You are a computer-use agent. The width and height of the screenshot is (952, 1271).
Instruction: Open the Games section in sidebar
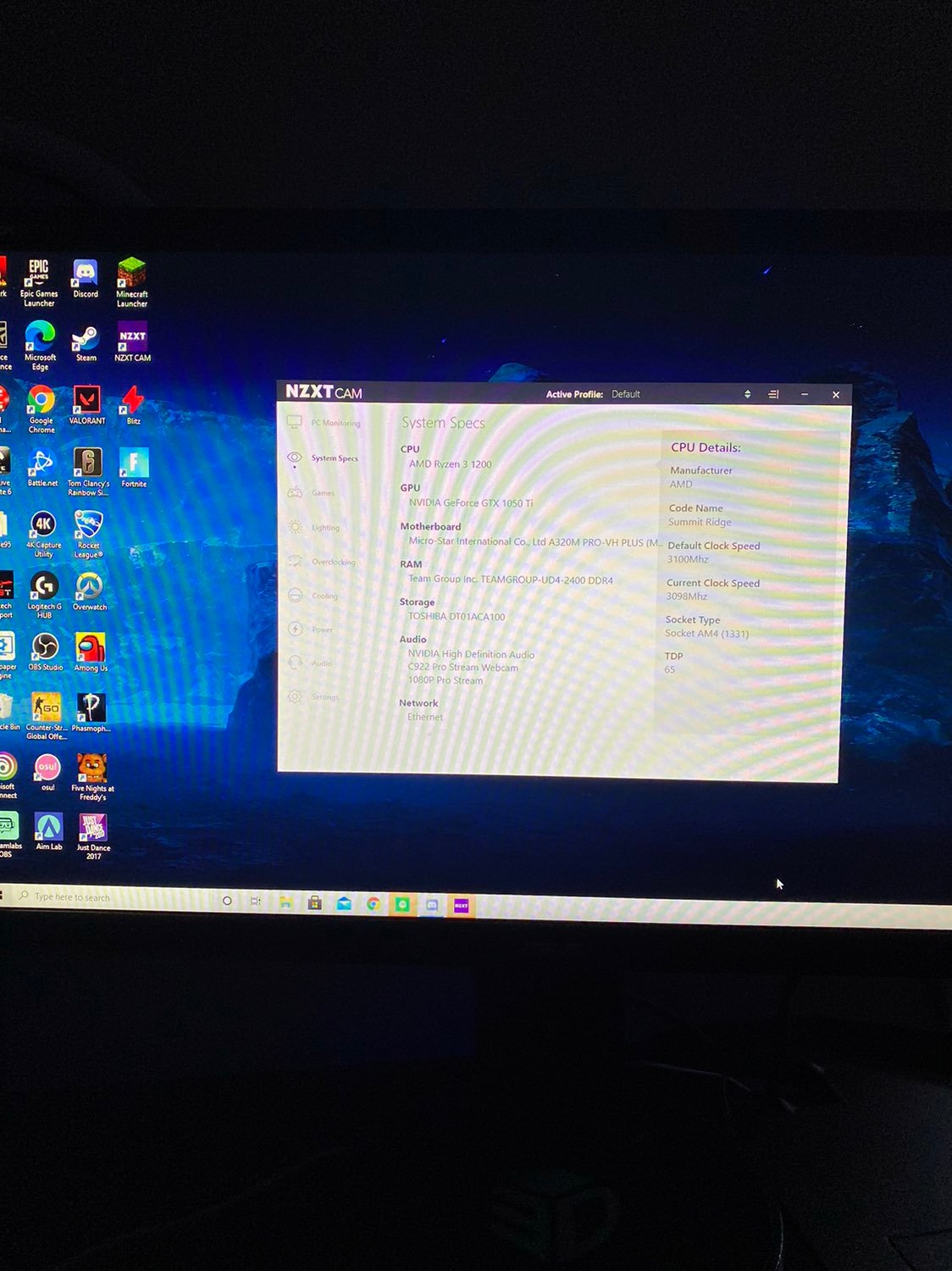(x=312, y=492)
